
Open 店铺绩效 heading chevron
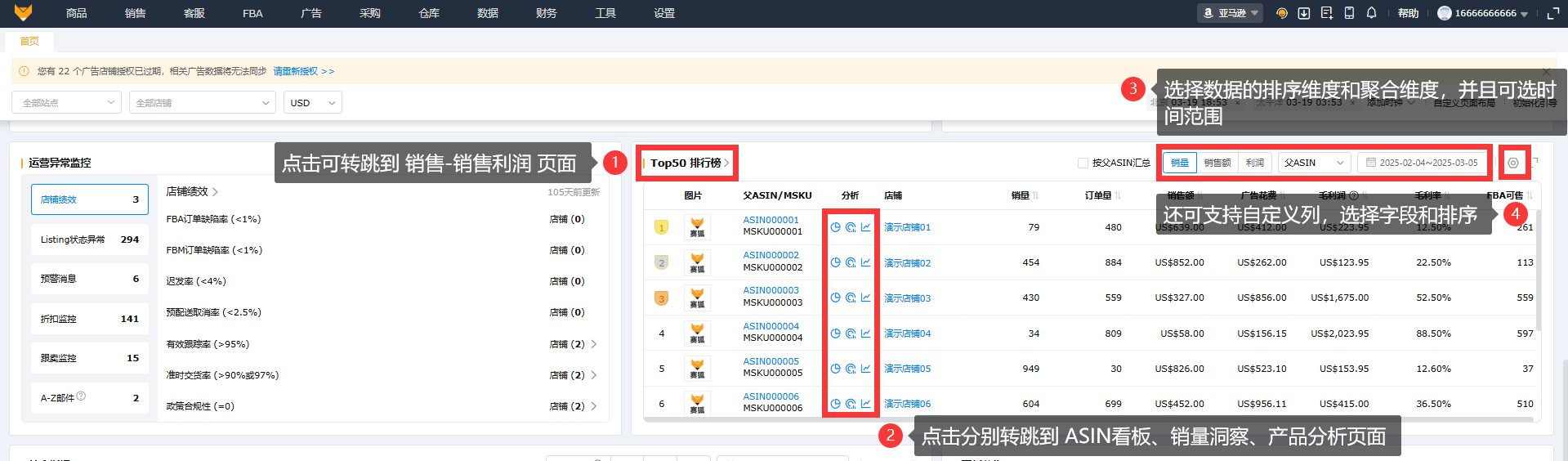click(215, 191)
